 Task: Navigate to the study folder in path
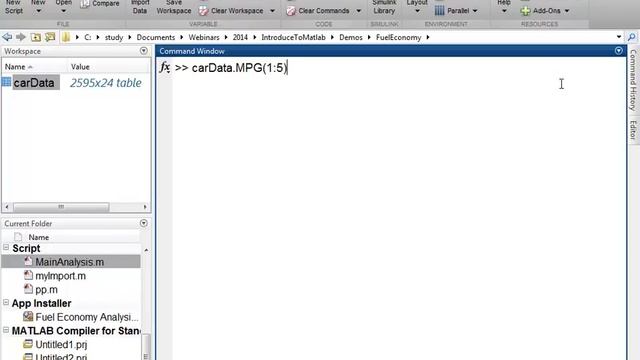114,38
